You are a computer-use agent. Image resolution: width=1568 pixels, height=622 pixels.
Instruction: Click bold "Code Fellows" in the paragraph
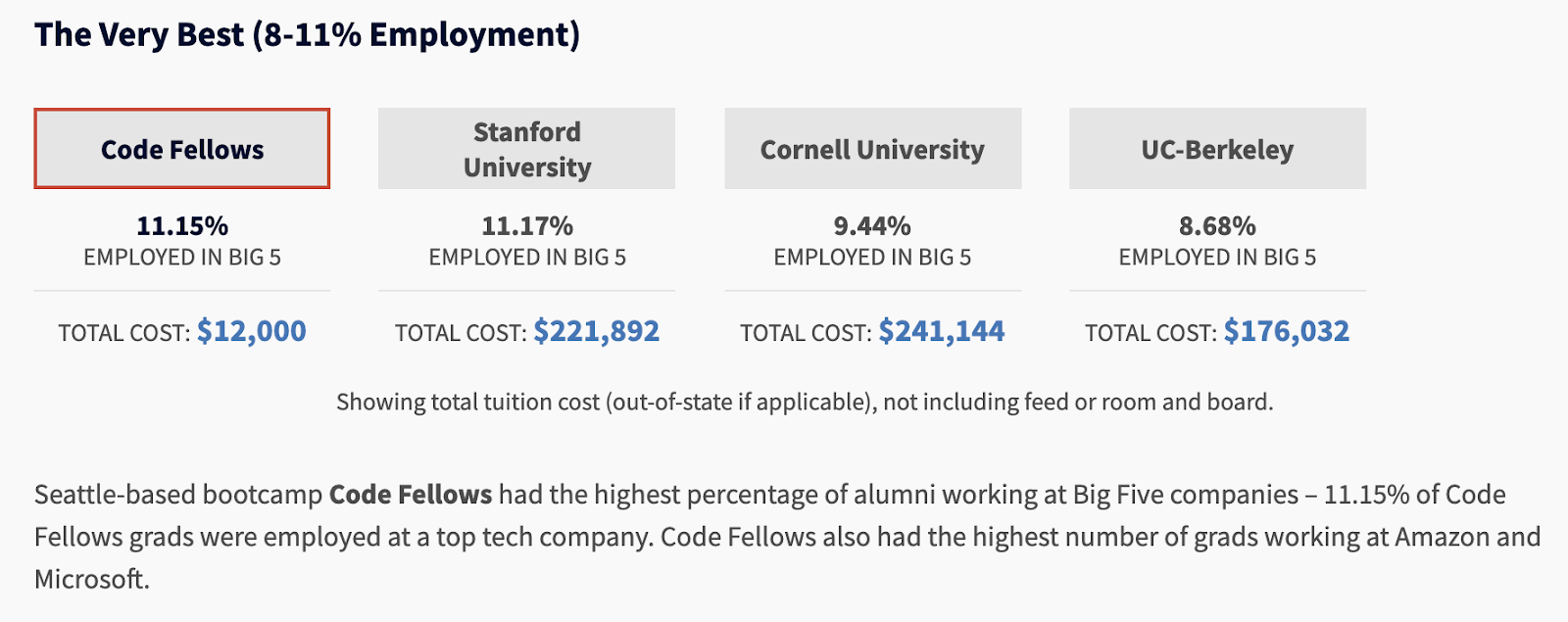click(x=411, y=495)
